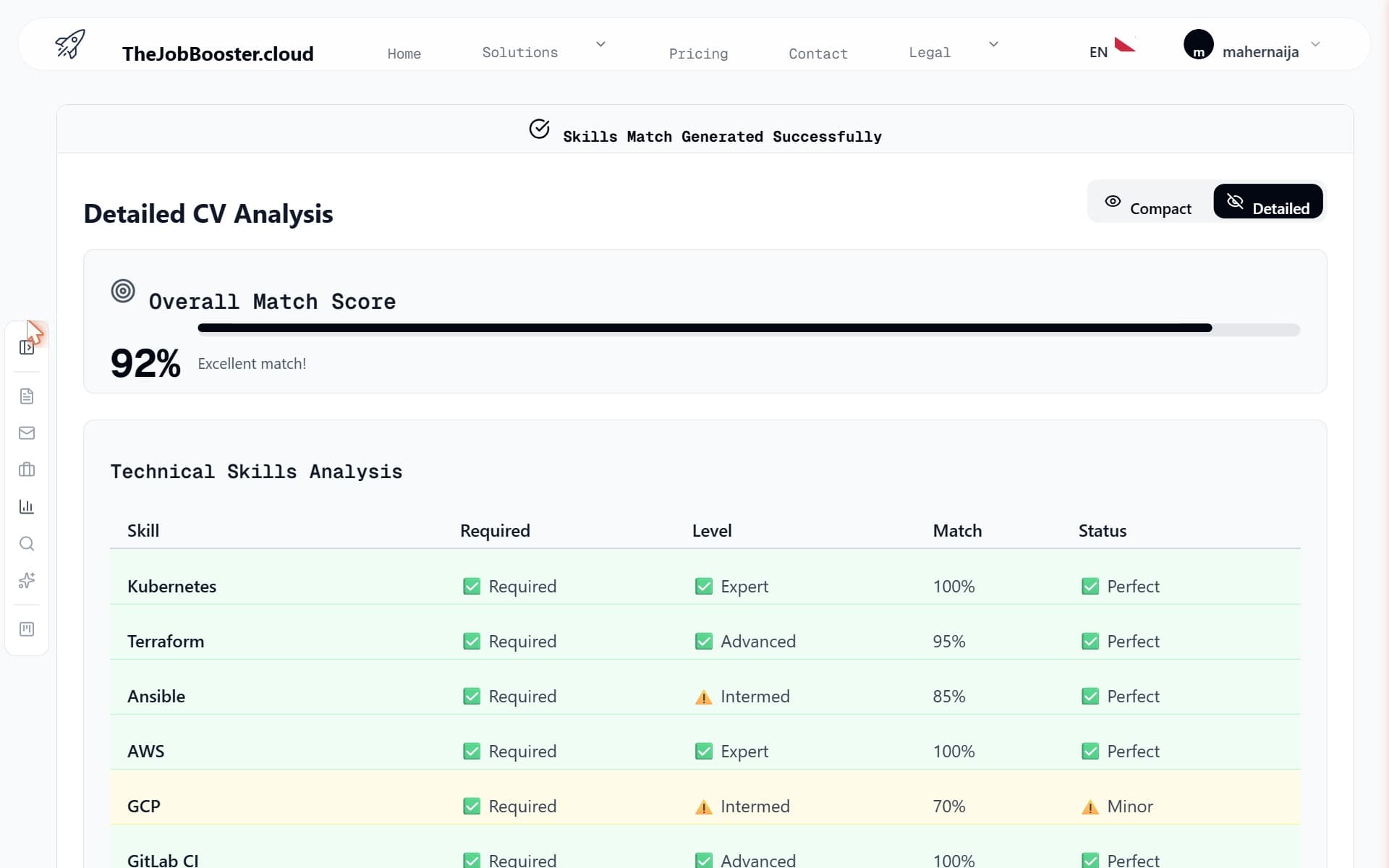Click the target icon beside Overall Match Score
This screenshot has width=1389, height=868.
click(x=123, y=291)
